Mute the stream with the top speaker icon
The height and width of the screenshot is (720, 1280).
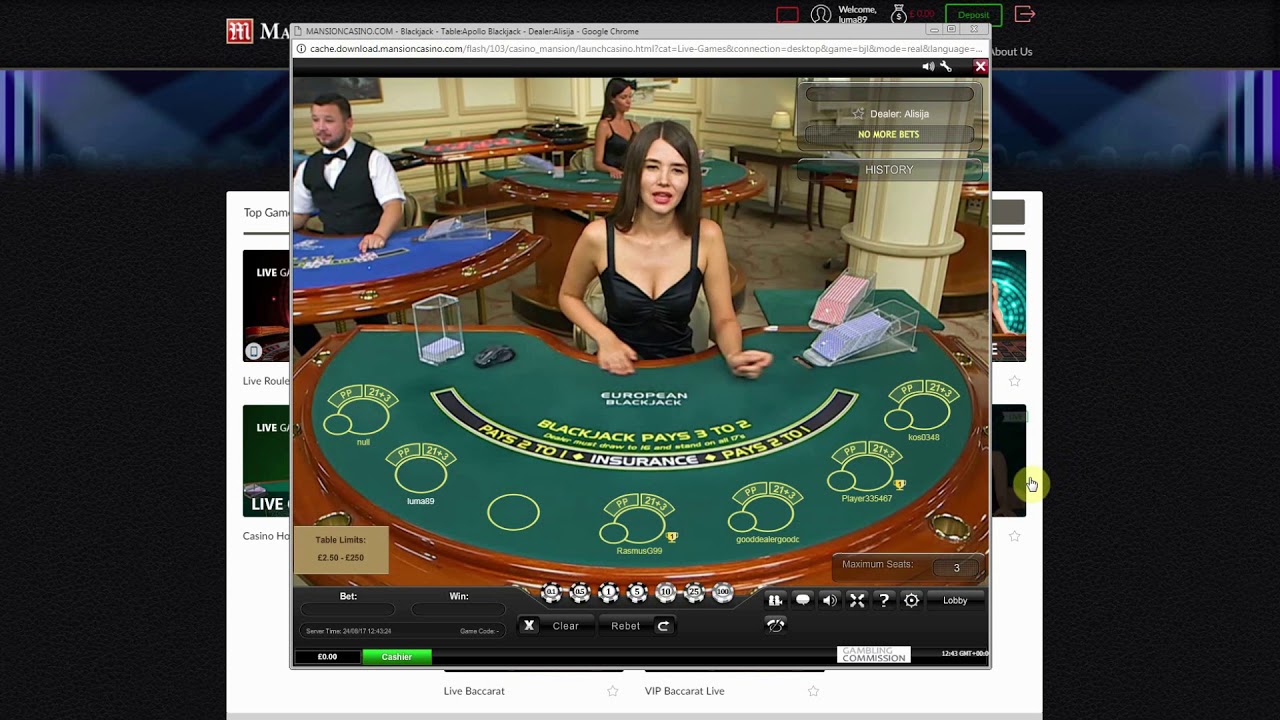click(927, 66)
